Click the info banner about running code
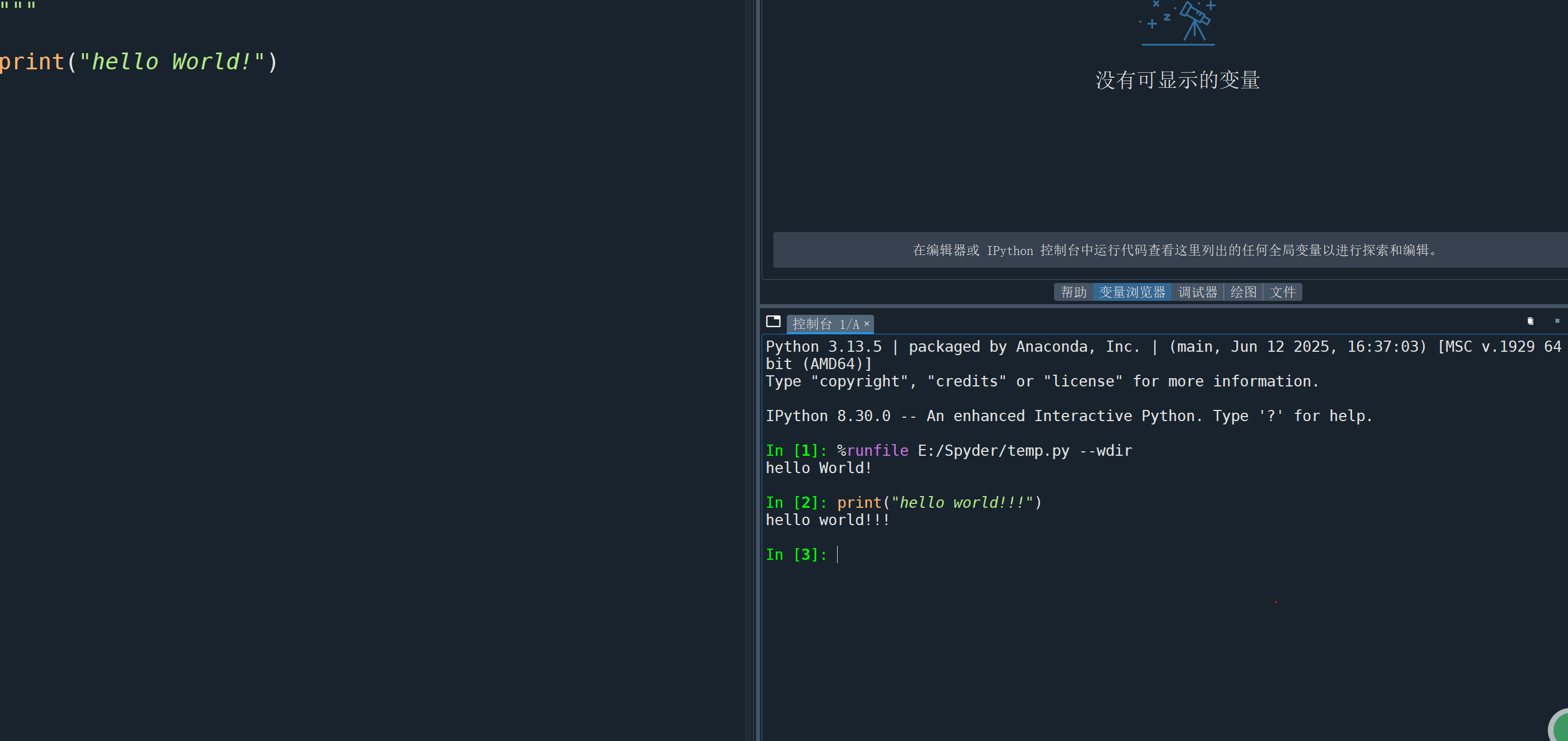This screenshot has width=1568, height=741. [1175, 250]
